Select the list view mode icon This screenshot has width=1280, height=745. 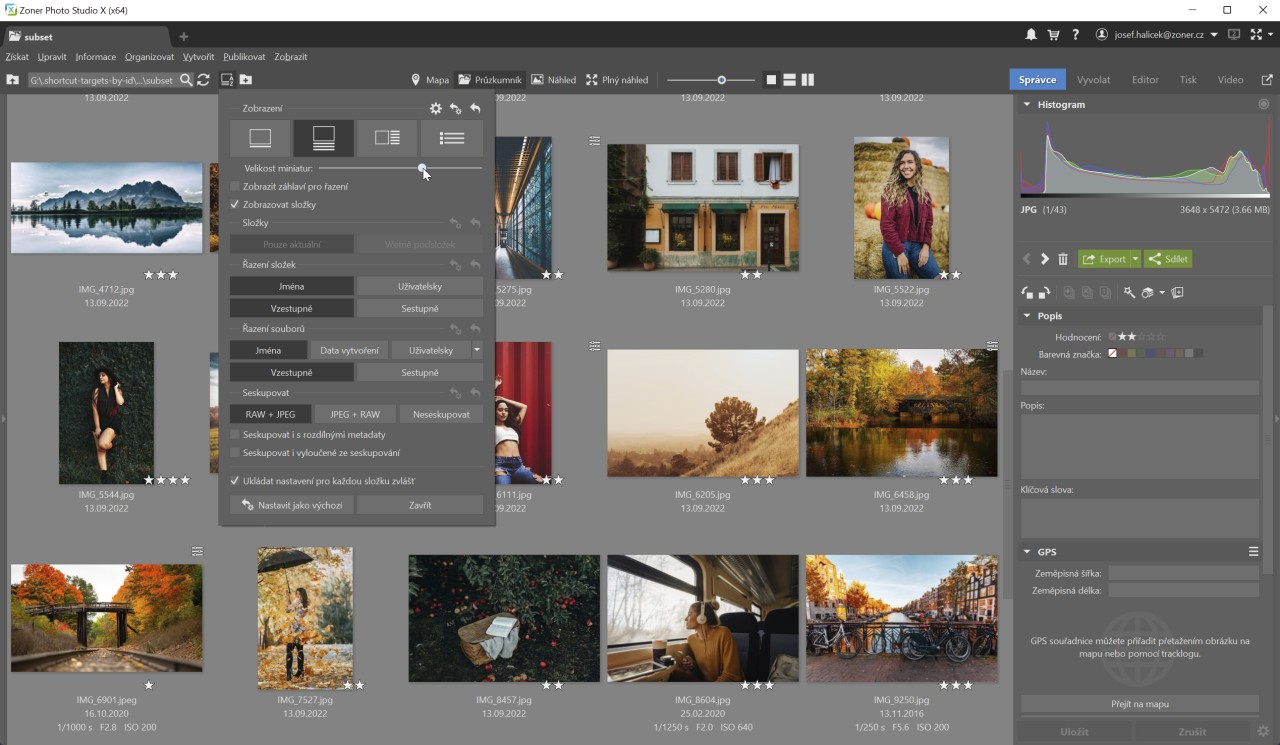[x=452, y=137]
